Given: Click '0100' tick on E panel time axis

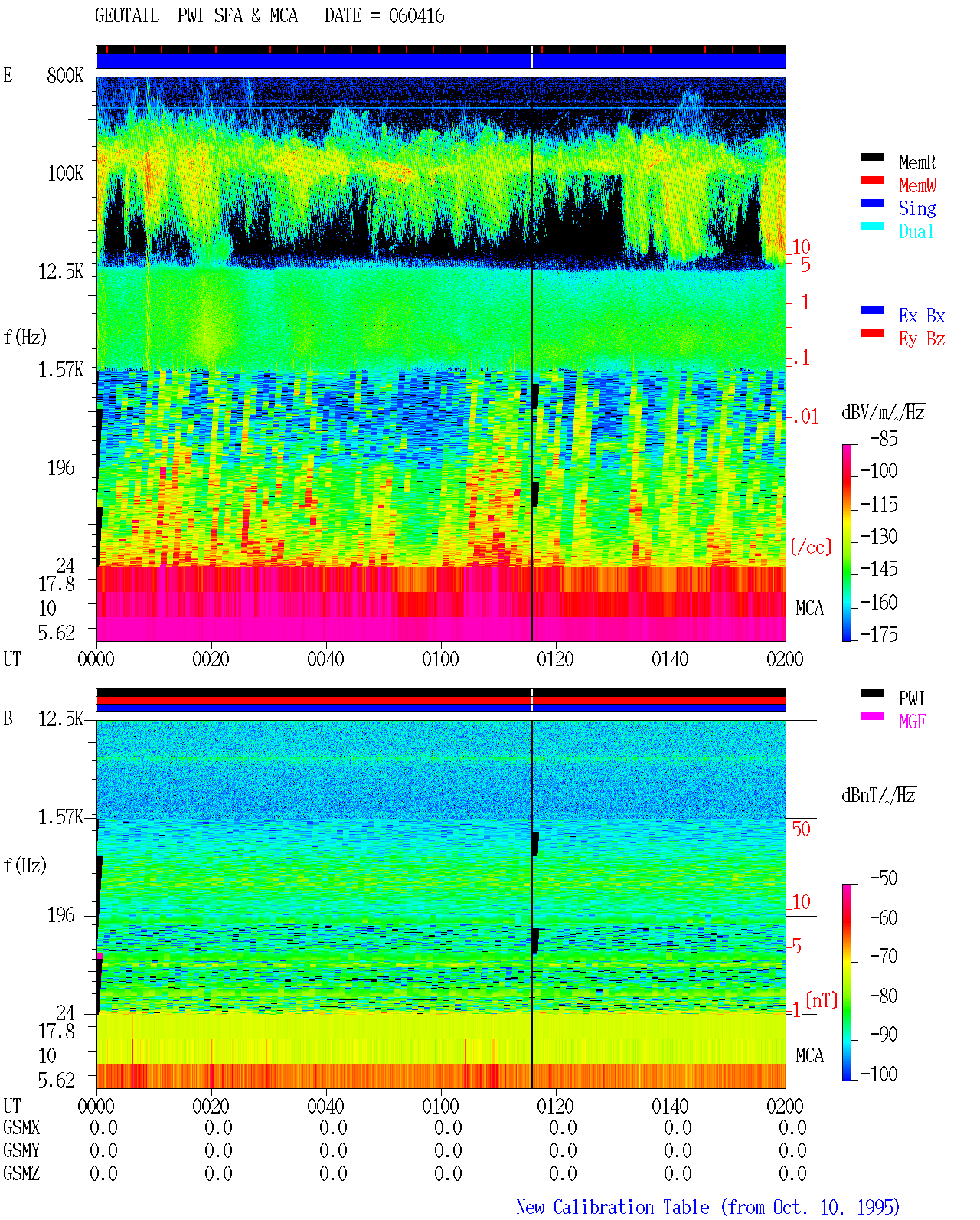Looking at the screenshot, I should point(440,659).
